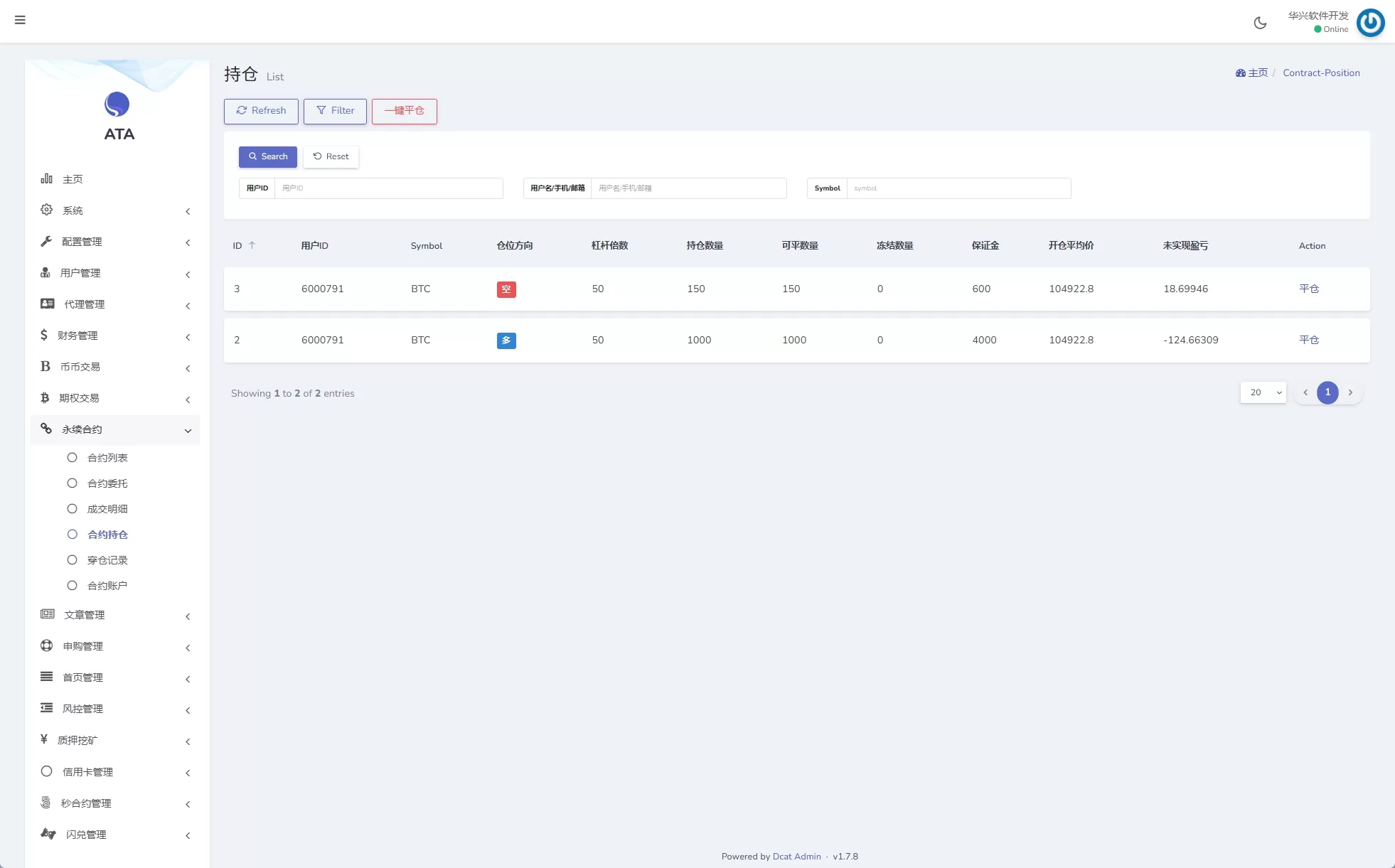Viewport: 1395px width, 868px height.
Task: Click the gear icon for 系统
Action: (47, 210)
